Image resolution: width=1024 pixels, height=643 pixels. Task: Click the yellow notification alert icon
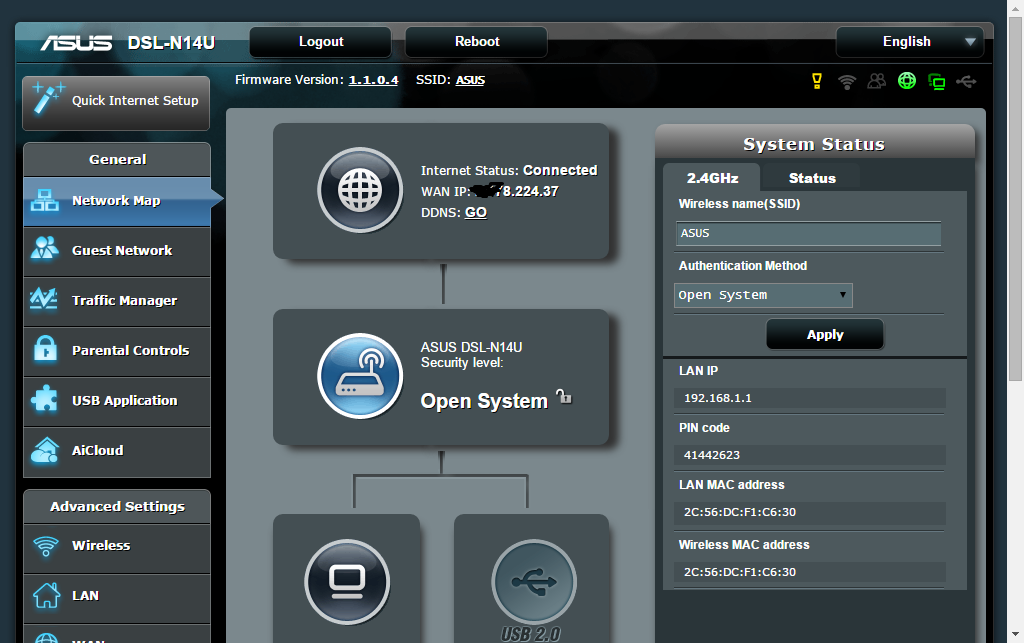point(817,81)
